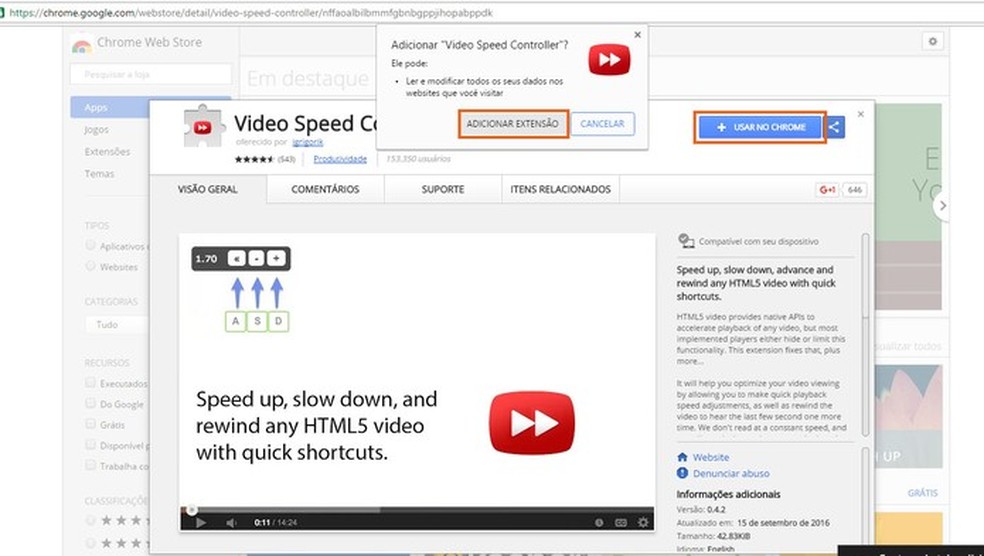This screenshot has width=984, height=556.
Task: Select the Aplicativos radio button
Action: 90,245
